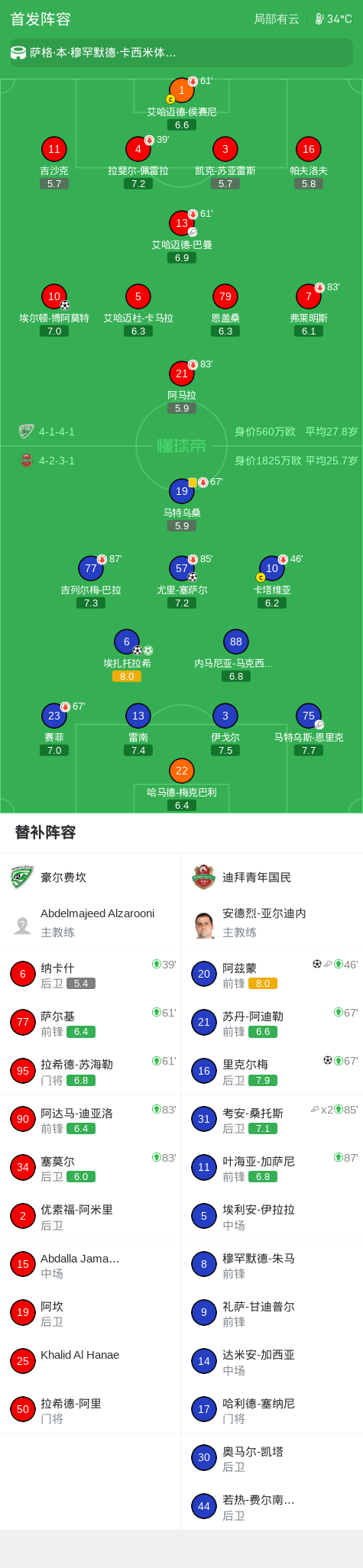Tap player 75 马特乌斯-恩里克 jersey

pyautogui.click(x=309, y=716)
